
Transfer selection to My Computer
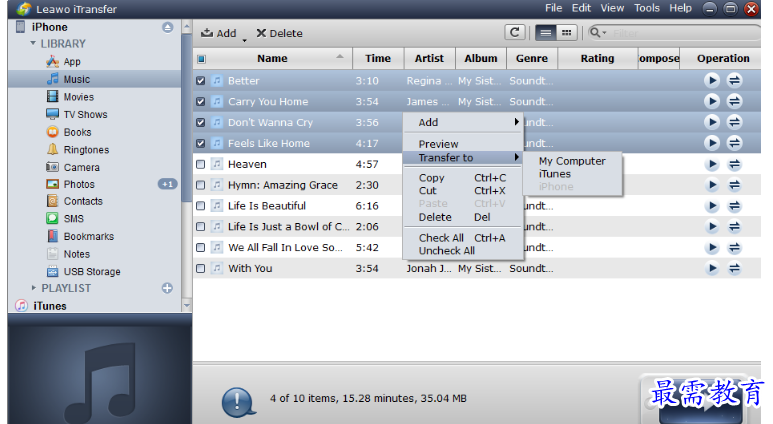click(x=572, y=161)
